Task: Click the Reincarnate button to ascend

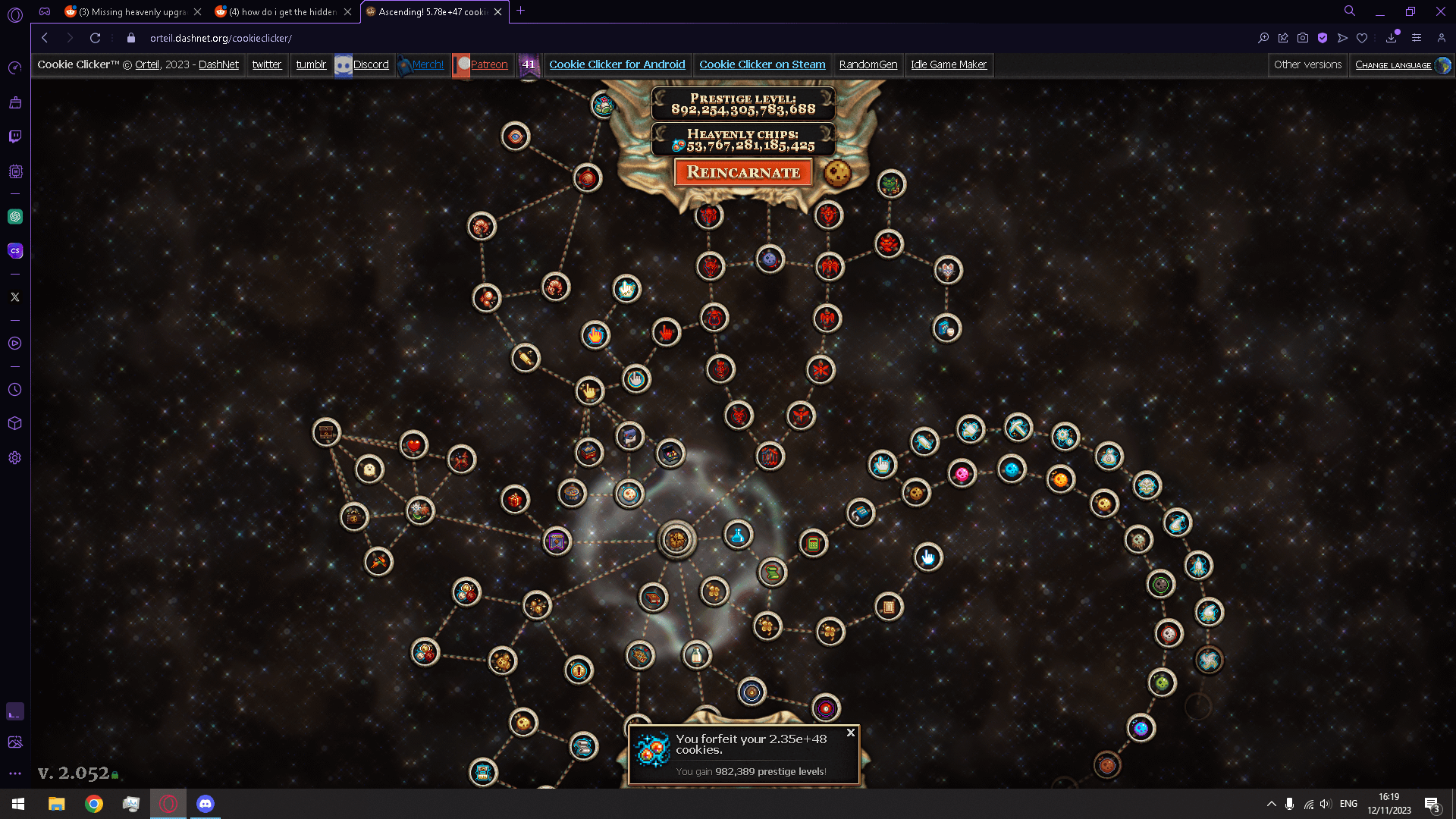Action: (744, 172)
